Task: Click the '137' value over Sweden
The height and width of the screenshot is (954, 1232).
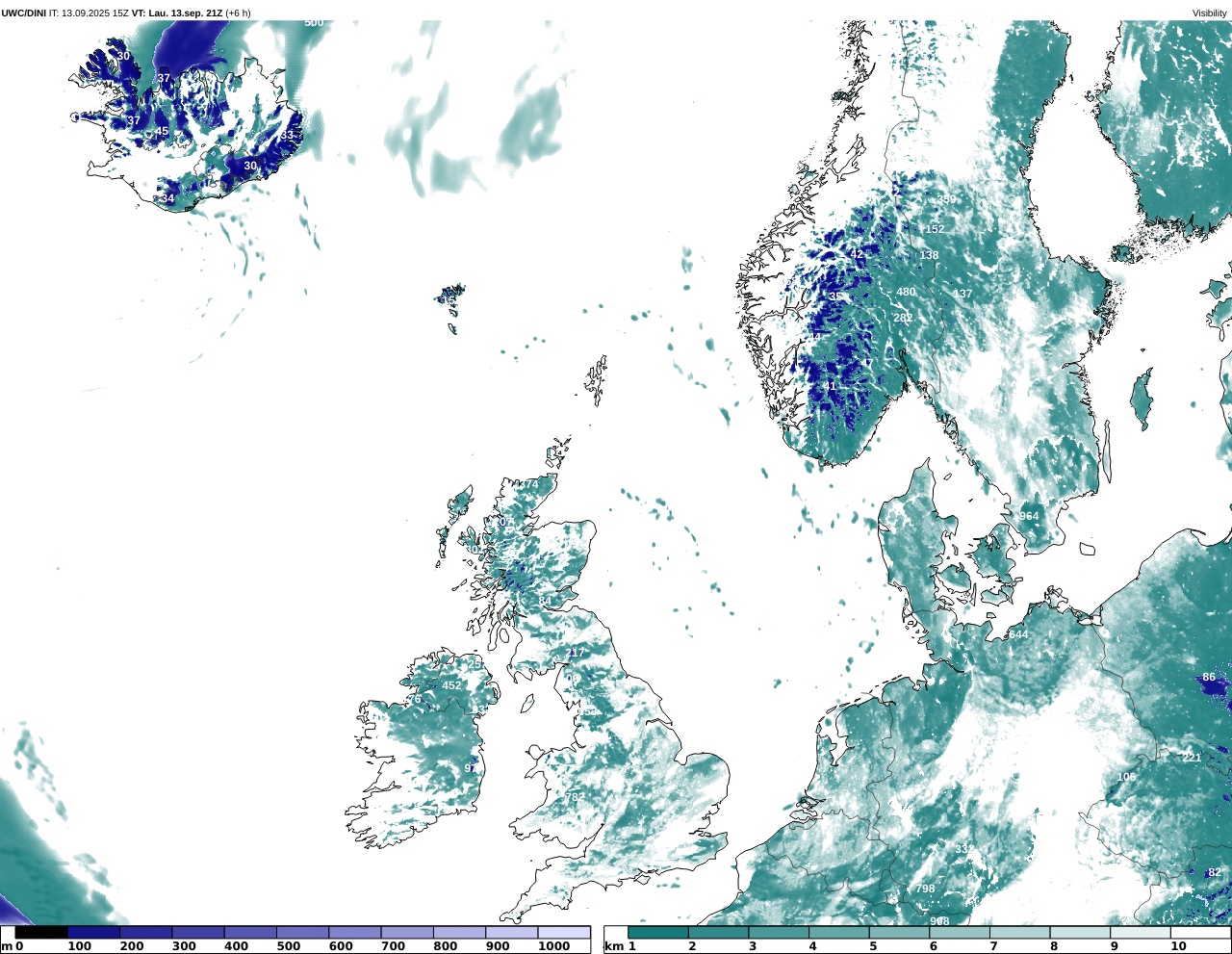Action: [x=962, y=294]
